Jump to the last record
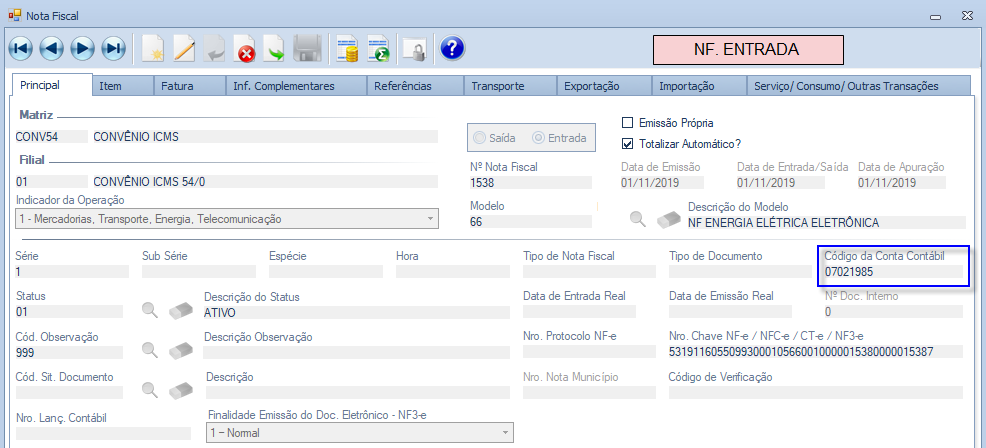Viewport: 986px width, 448px height. coord(114,48)
